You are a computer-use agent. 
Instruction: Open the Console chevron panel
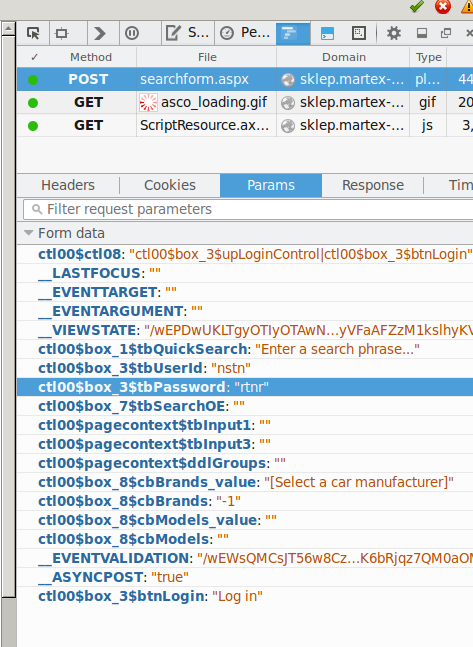tap(99, 33)
